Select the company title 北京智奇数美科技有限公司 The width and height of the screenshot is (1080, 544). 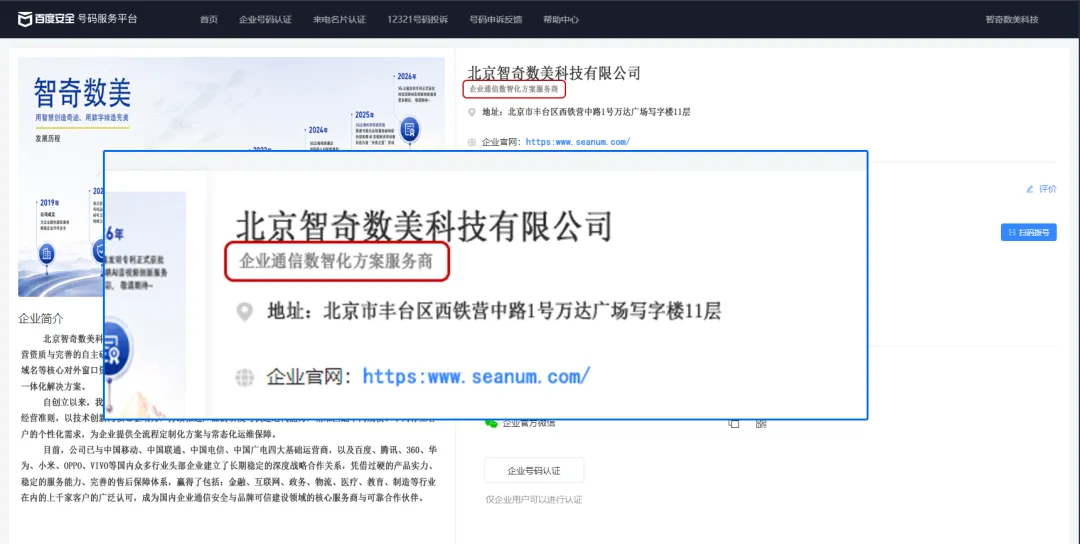[x=554, y=72]
